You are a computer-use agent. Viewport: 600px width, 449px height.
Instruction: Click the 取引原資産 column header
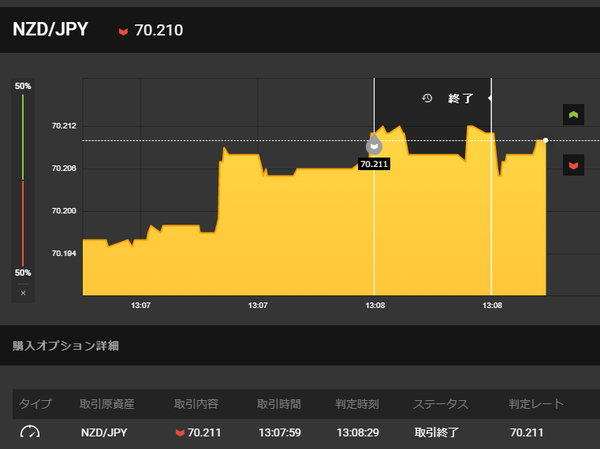(x=107, y=404)
